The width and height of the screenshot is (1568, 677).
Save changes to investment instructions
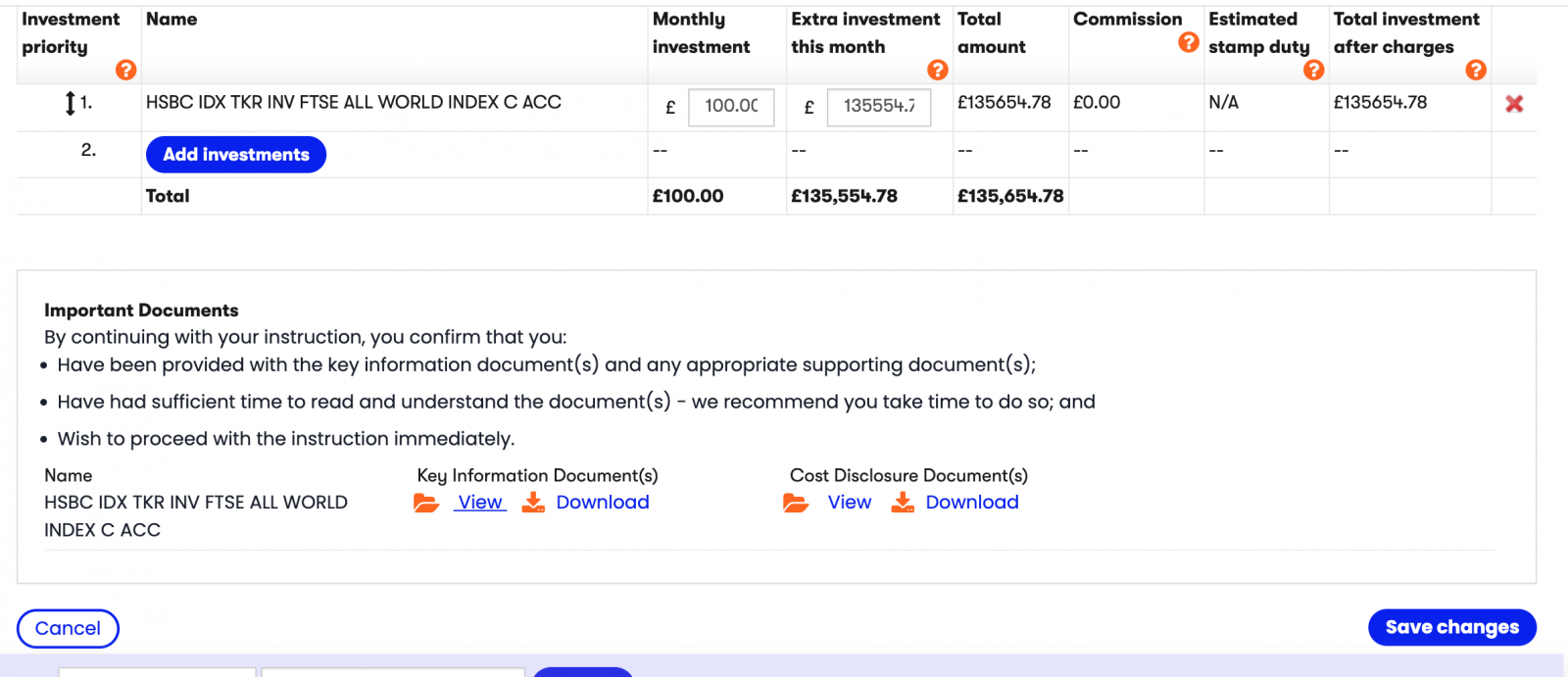point(1452,627)
